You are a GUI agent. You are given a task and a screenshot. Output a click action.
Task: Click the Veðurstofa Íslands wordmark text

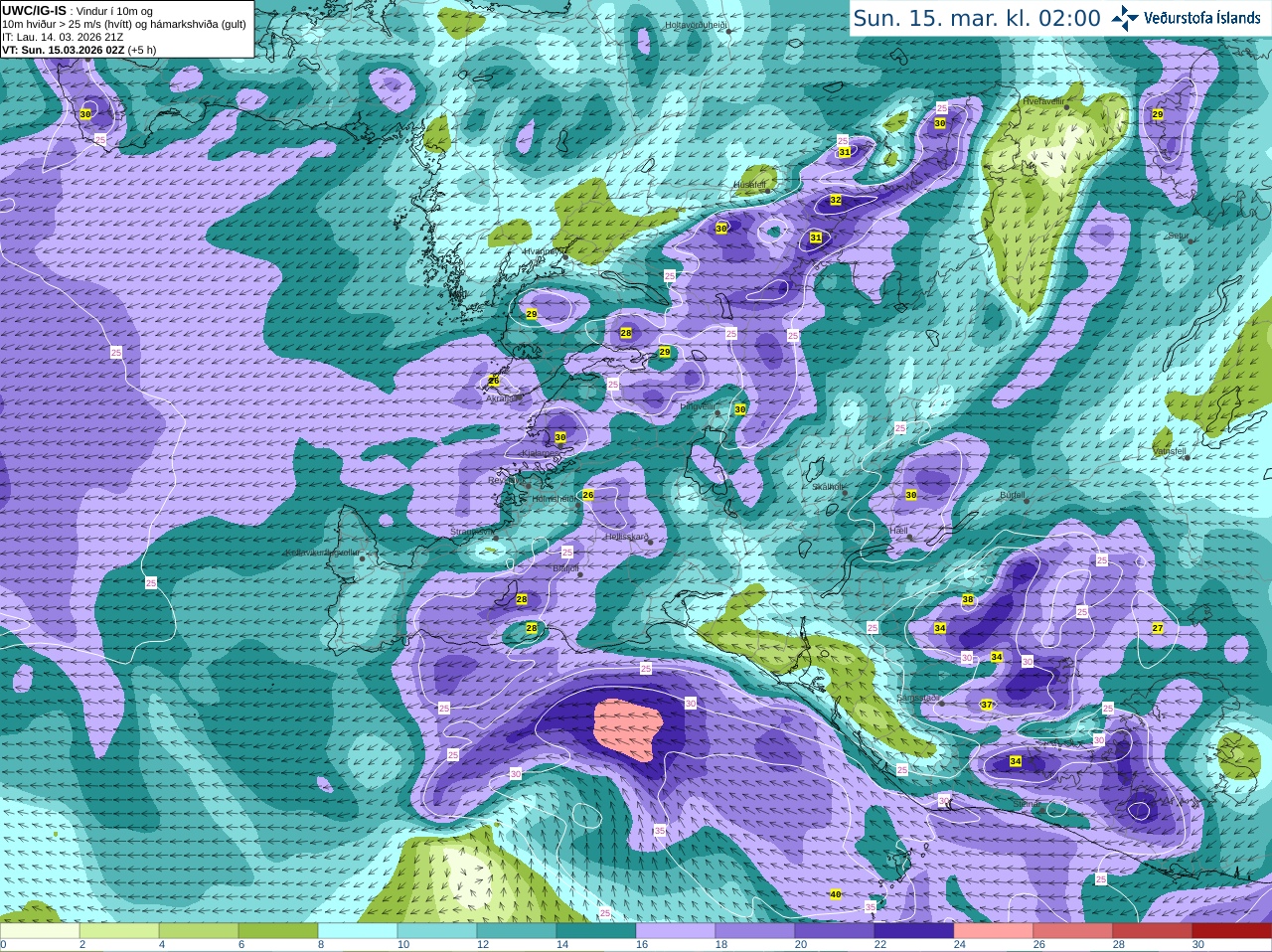pyautogui.click(x=1201, y=18)
